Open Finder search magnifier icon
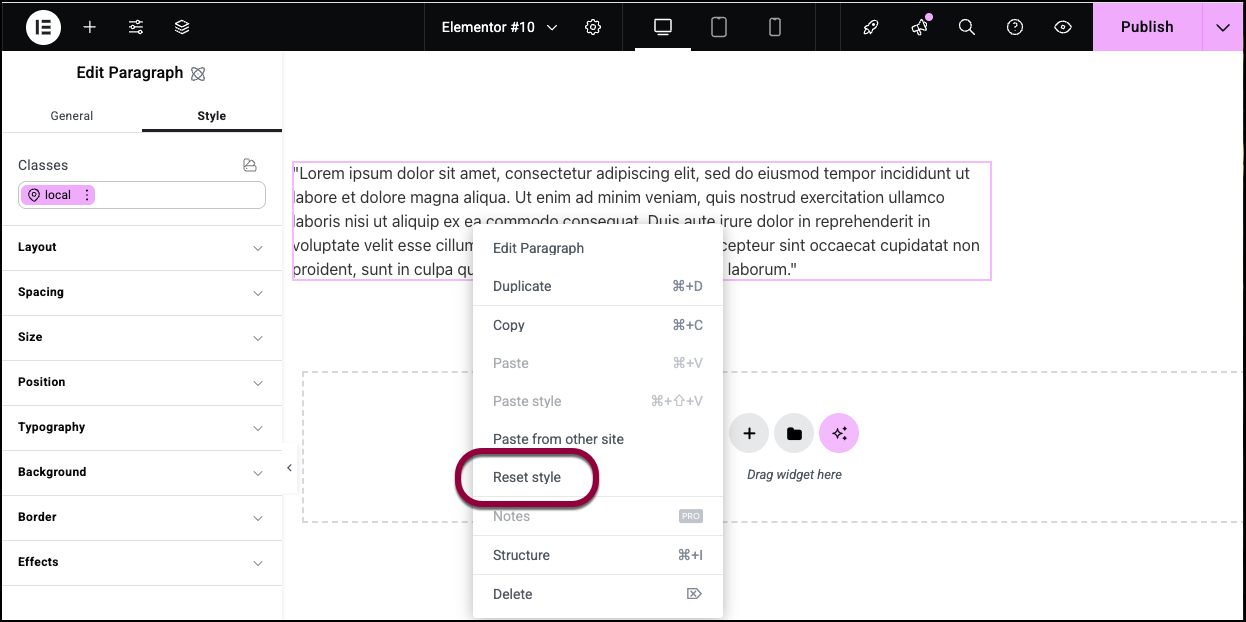The width and height of the screenshot is (1246, 622). coord(966,27)
